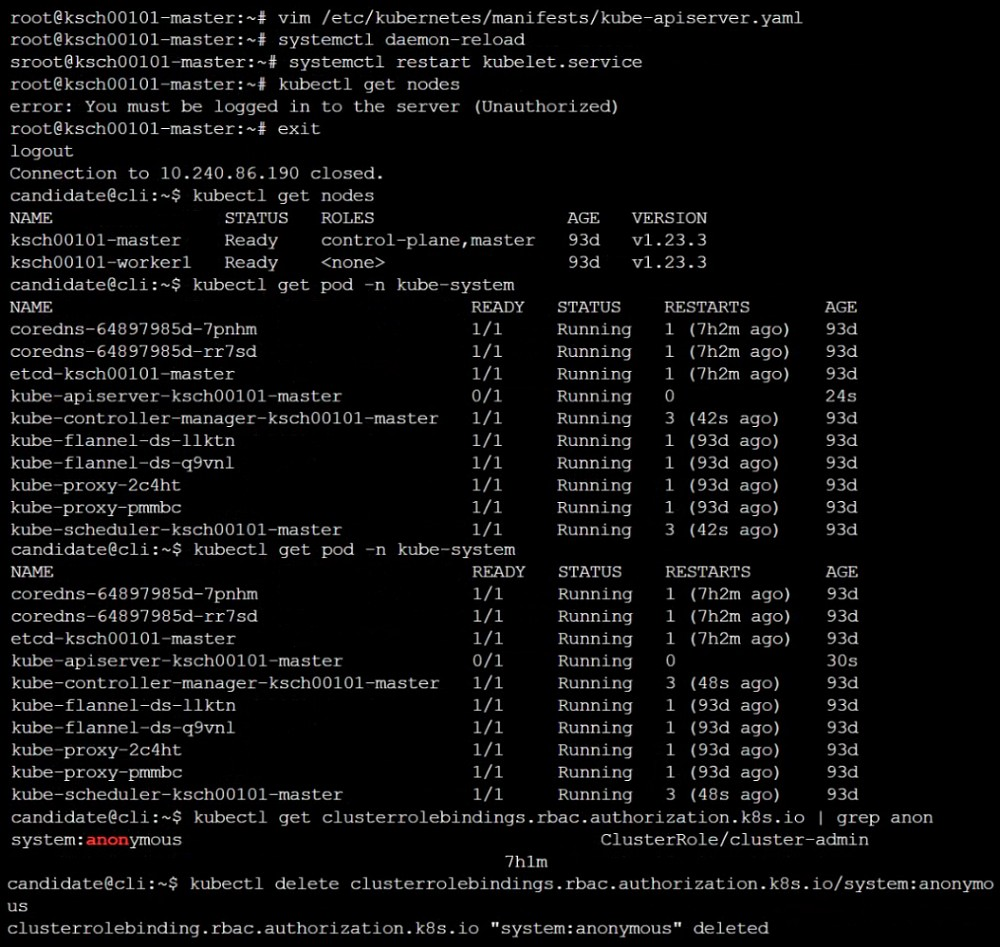Click the red highlighted anon text
The width and height of the screenshot is (1000, 947).
(112, 840)
